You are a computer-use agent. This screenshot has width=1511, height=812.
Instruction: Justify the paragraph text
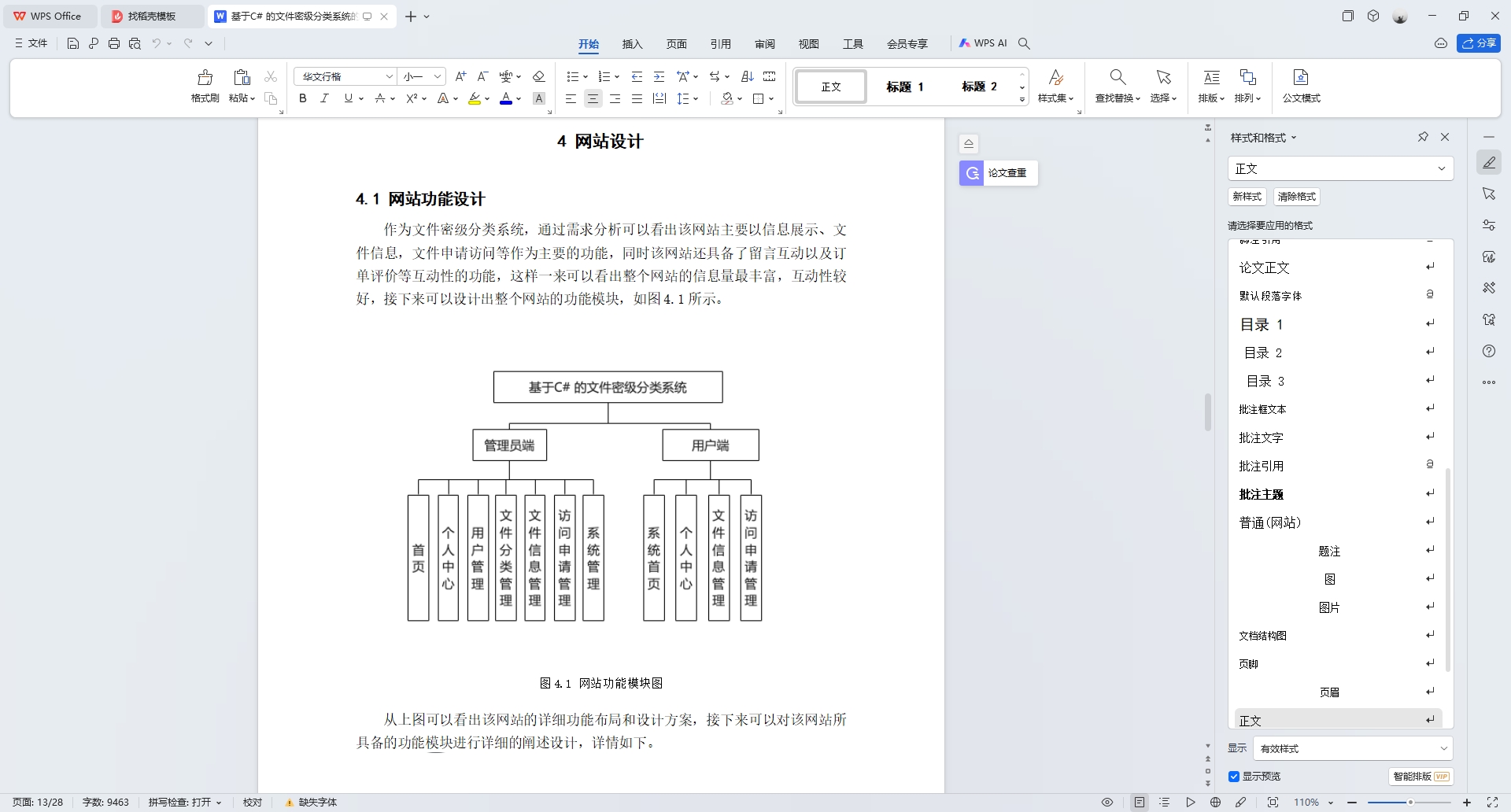pyautogui.click(x=637, y=98)
